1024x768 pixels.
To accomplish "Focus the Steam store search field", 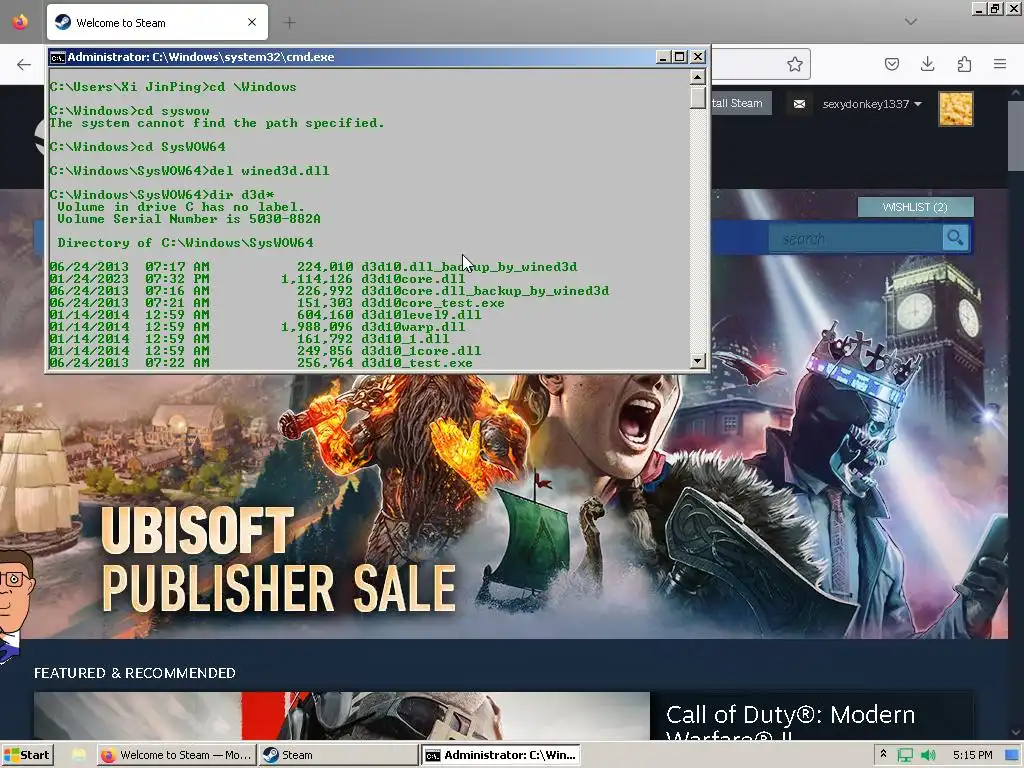I will (856, 238).
